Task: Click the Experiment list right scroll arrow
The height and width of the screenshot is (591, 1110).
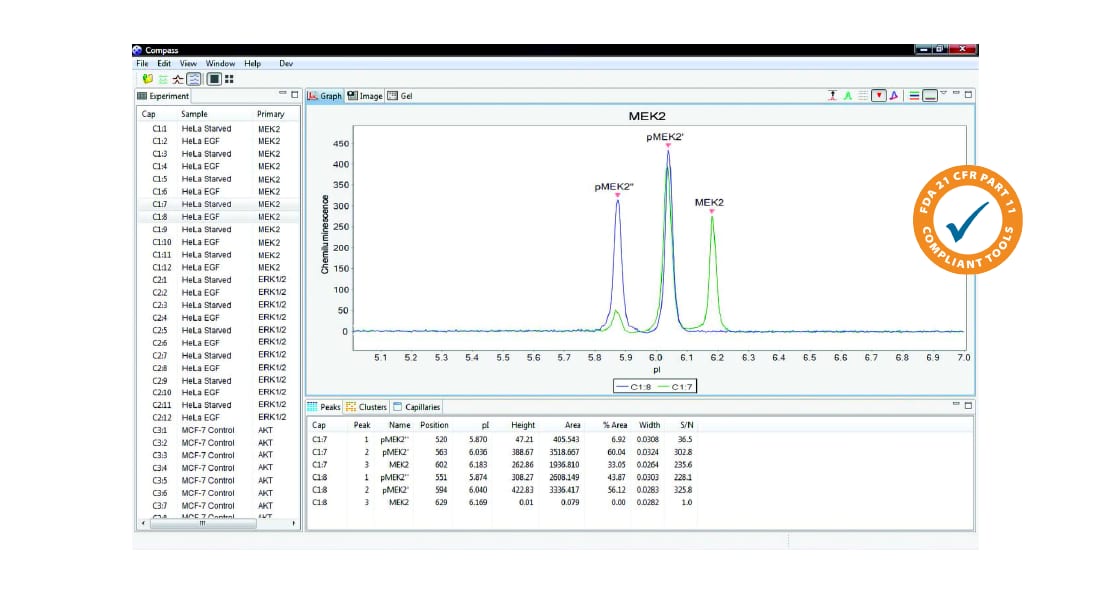Action: 294,524
